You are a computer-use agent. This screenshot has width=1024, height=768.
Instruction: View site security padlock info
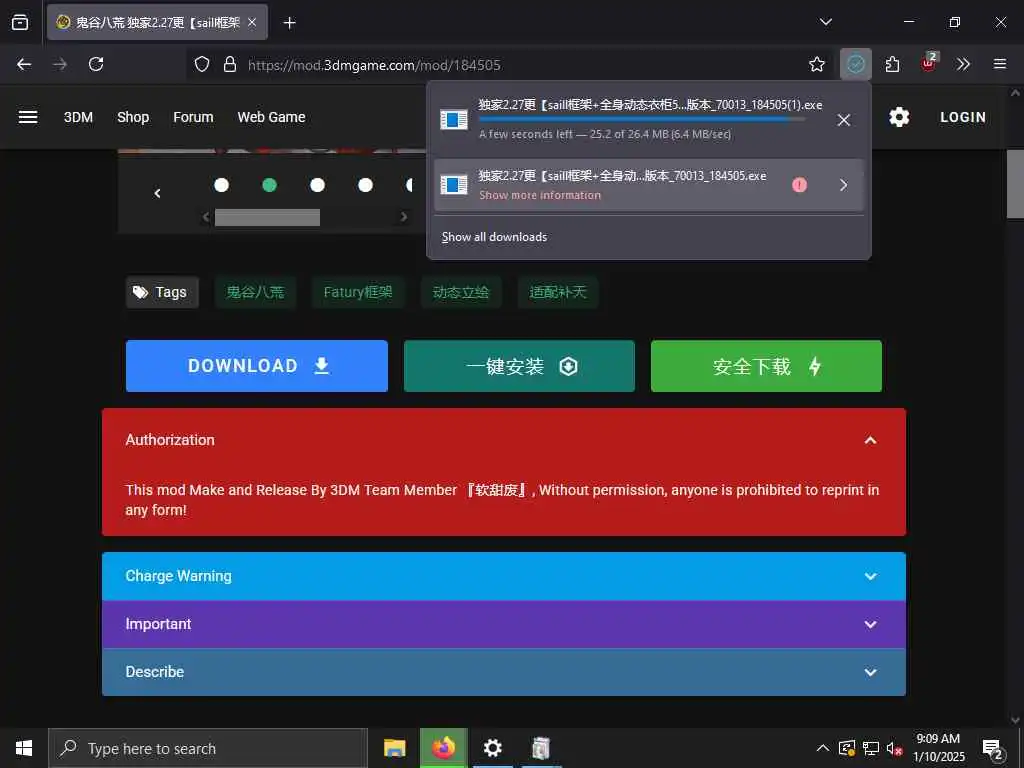230,64
